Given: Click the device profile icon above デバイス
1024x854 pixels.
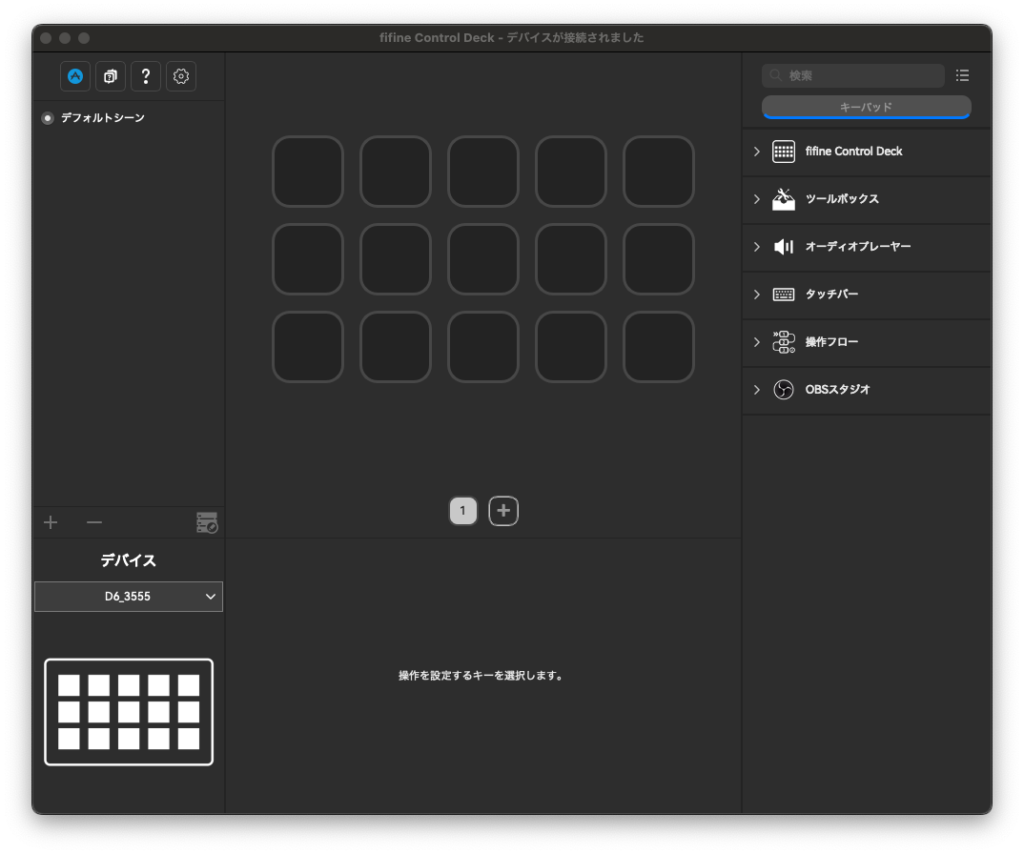Looking at the screenshot, I should tap(208, 521).
